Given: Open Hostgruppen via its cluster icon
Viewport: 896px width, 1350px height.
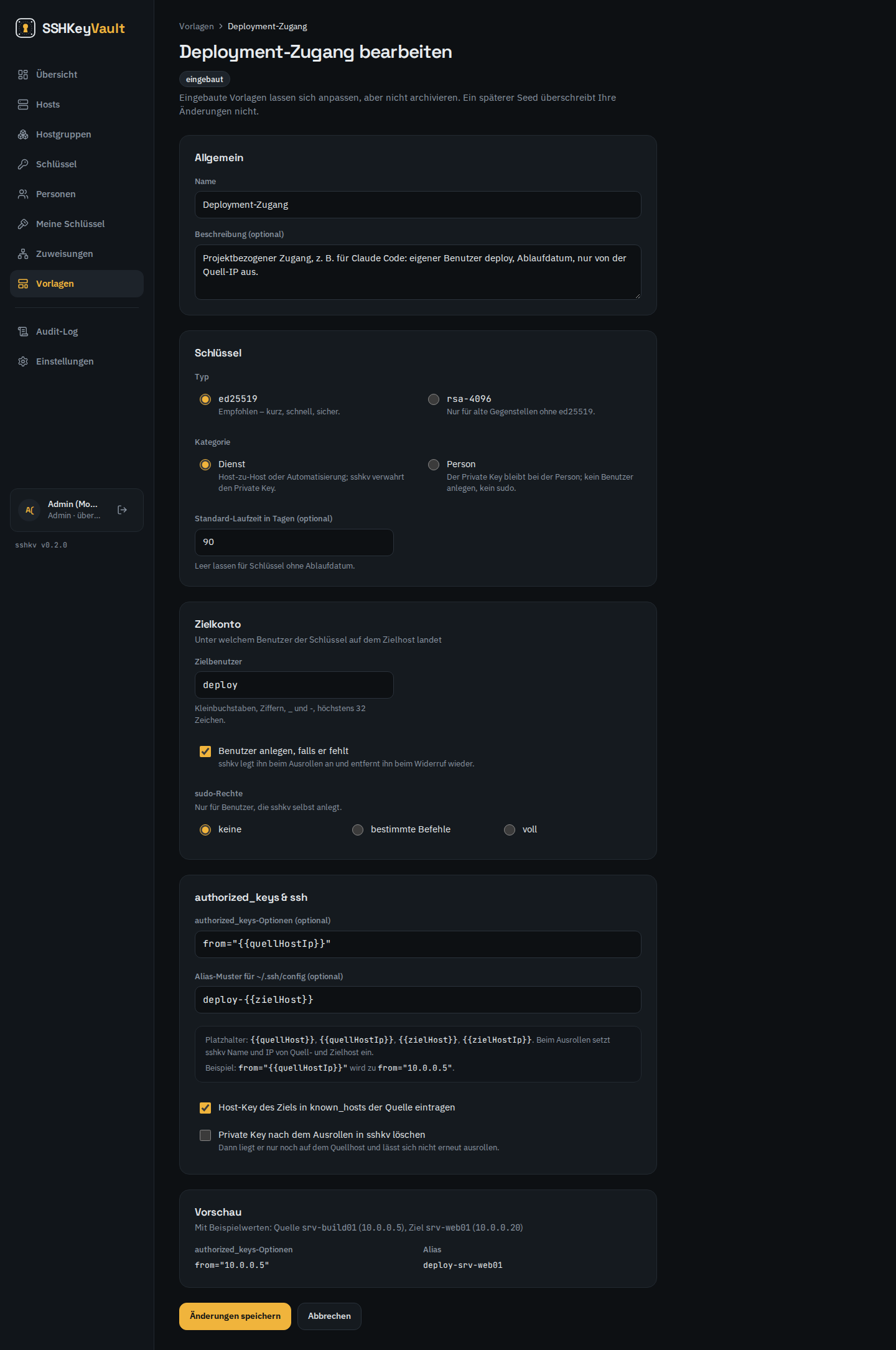Looking at the screenshot, I should pos(23,134).
